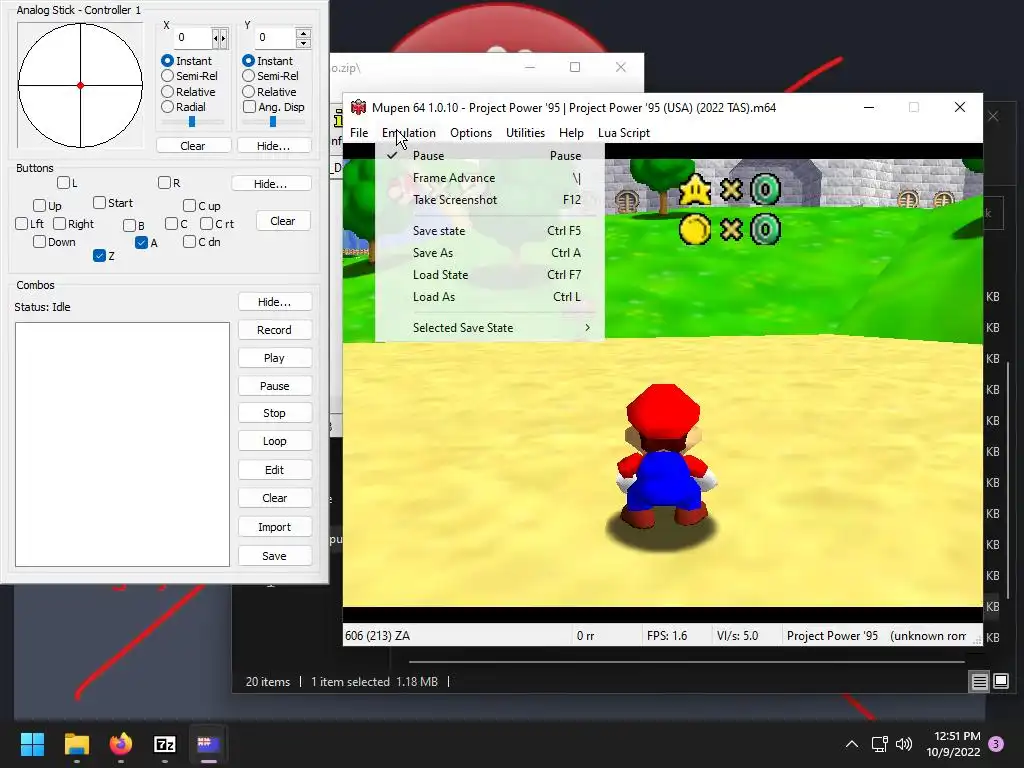Open the Lua Script menu
This screenshot has height=768, width=1024.
click(x=624, y=133)
